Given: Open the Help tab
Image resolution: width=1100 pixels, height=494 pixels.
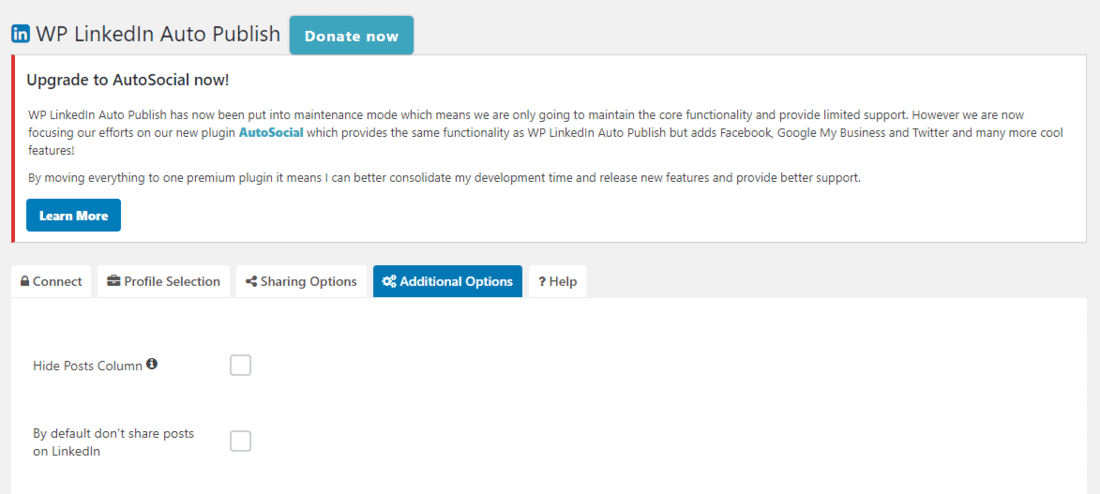Looking at the screenshot, I should [557, 282].
